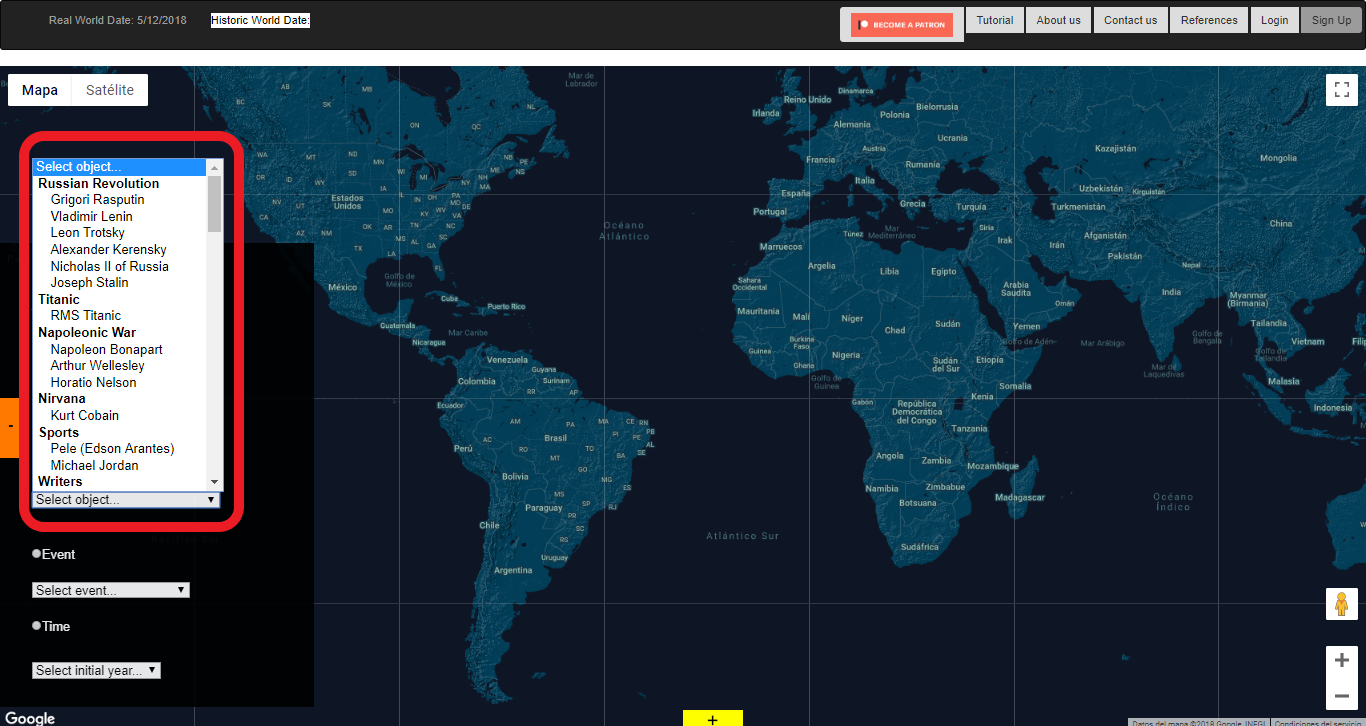Zoom out on the map
The image size is (1366, 726).
click(x=1341, y=696)
